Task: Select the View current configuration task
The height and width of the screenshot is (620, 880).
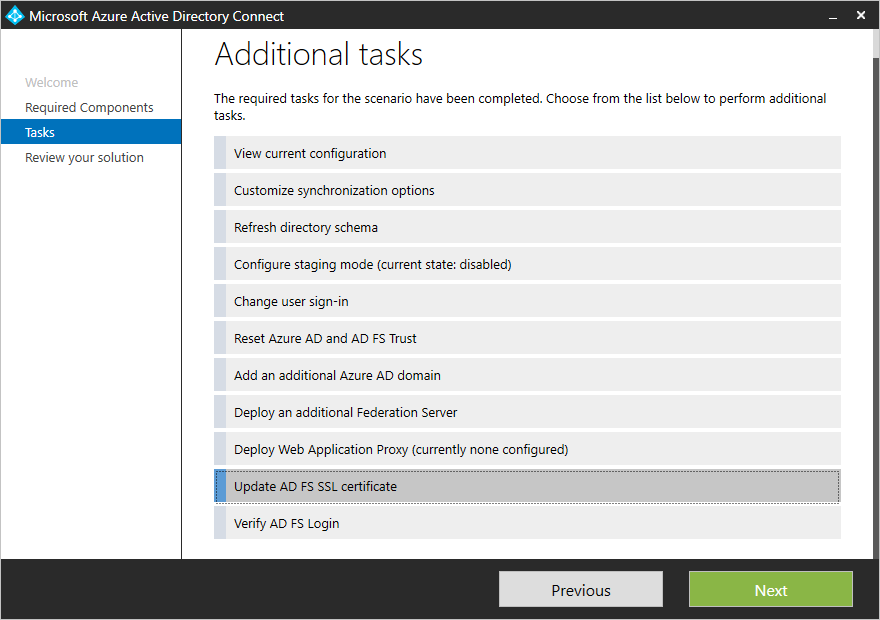Action: click(528, 153)
